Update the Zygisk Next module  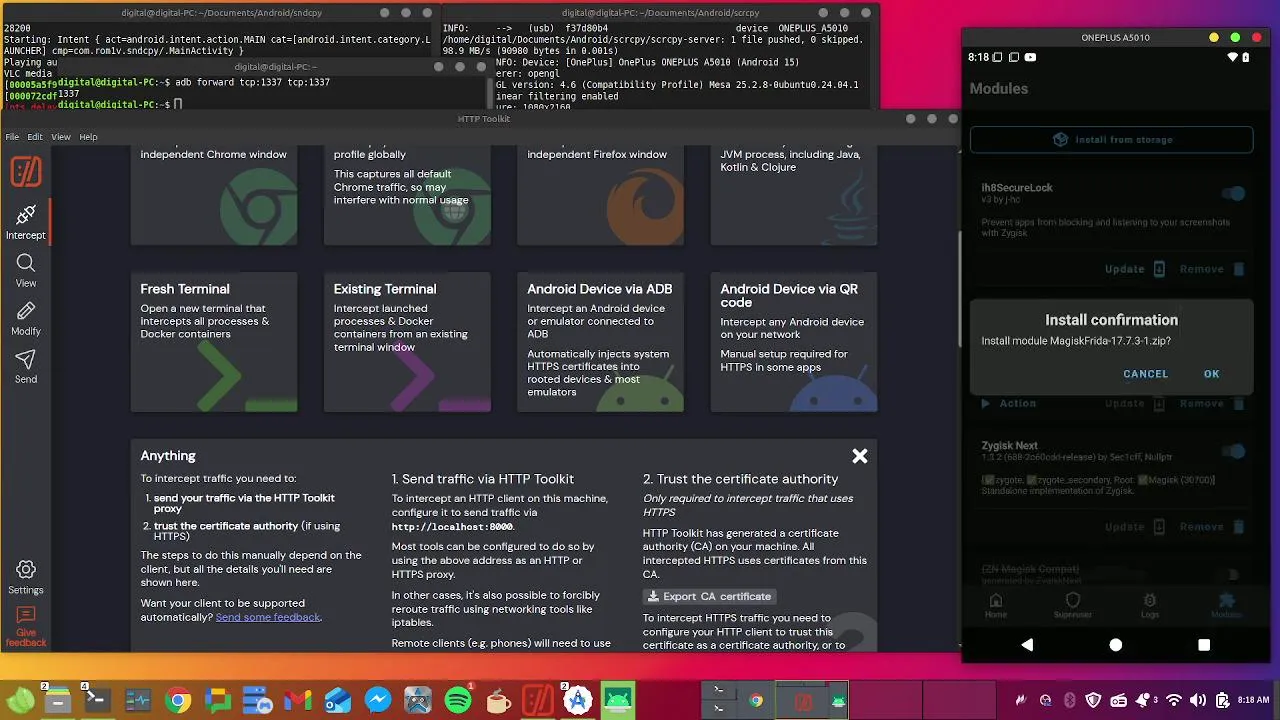[1135, 527]
